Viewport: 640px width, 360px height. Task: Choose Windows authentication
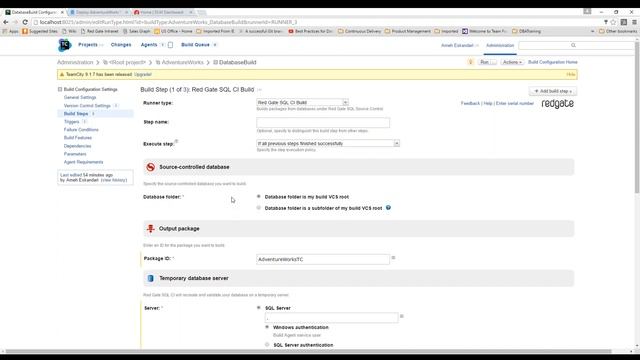(x=267, y=327)
